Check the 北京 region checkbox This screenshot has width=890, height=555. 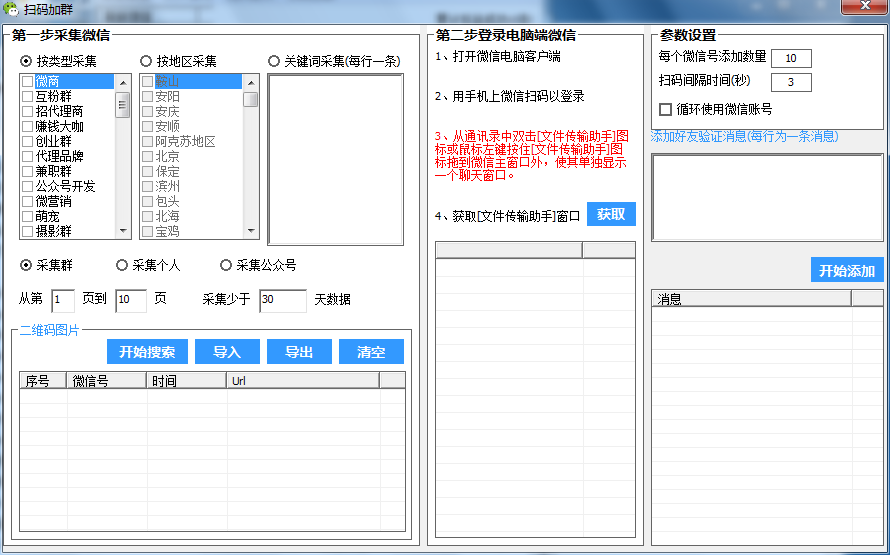pyautogui.click(x=148, y=156)
